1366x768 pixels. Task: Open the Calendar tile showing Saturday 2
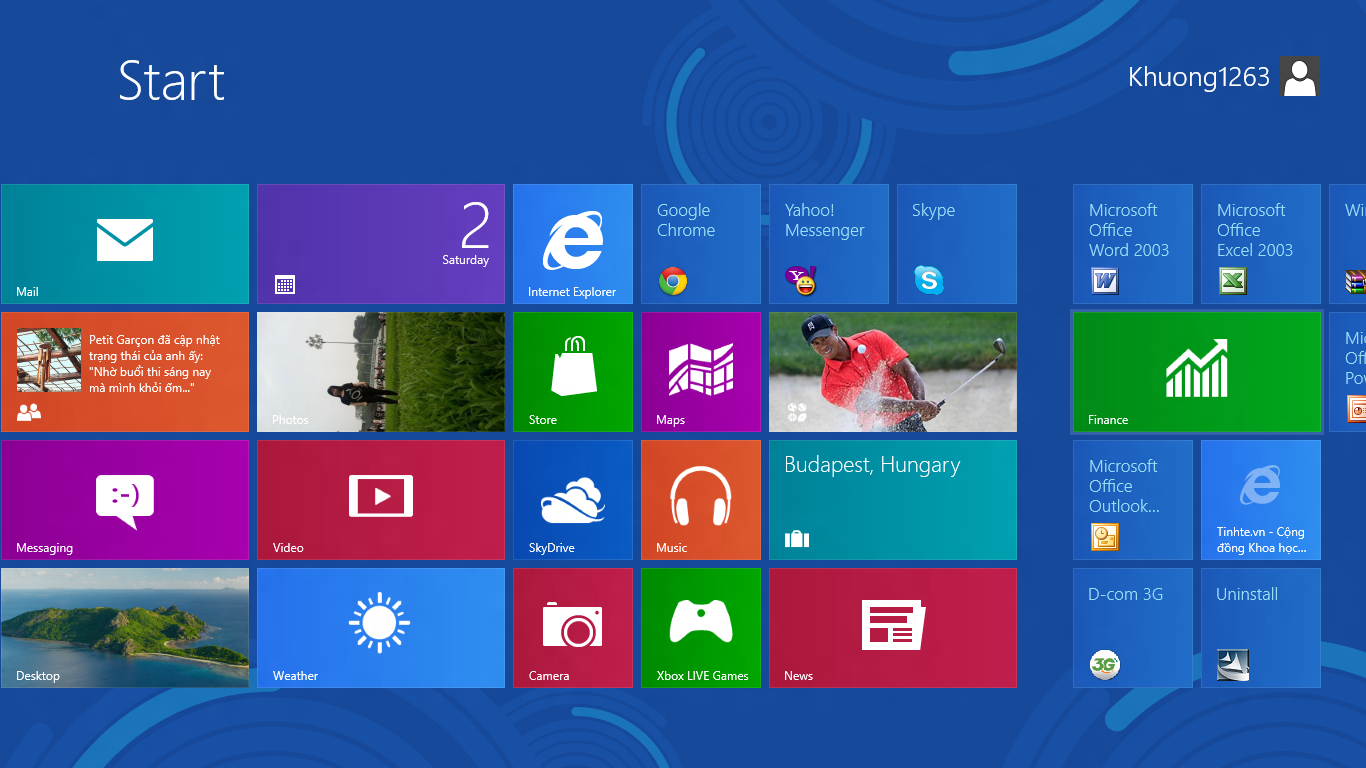pyautogui.click(x=381, y=244)
